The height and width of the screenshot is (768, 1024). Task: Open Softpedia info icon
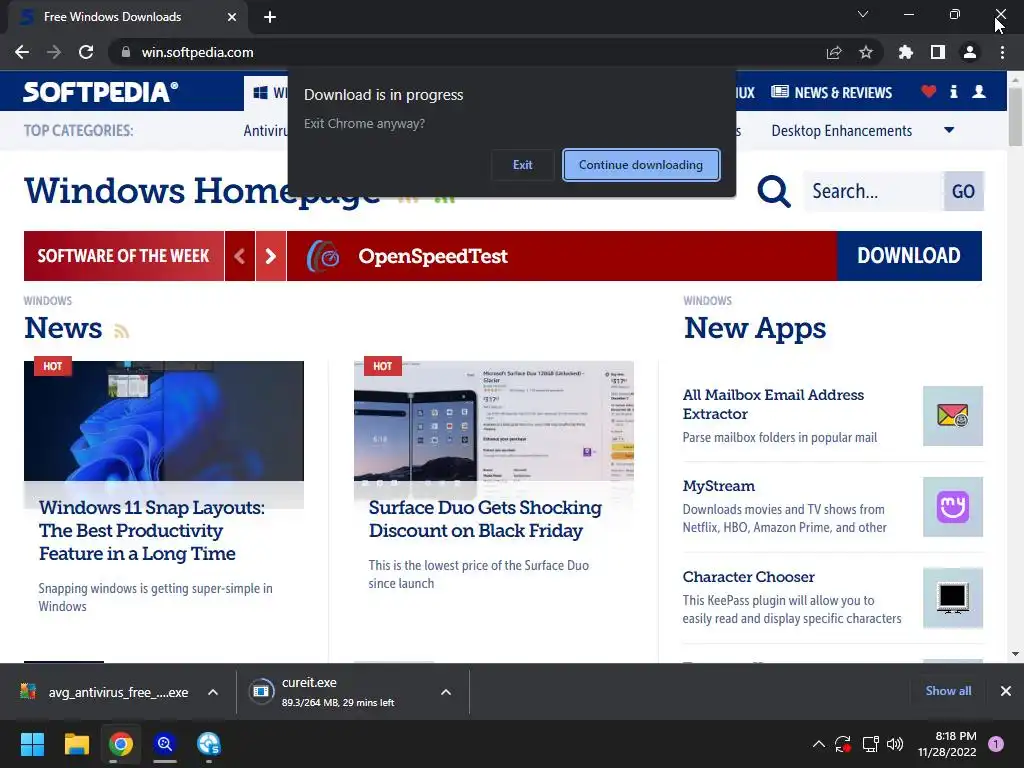[953, 91]
